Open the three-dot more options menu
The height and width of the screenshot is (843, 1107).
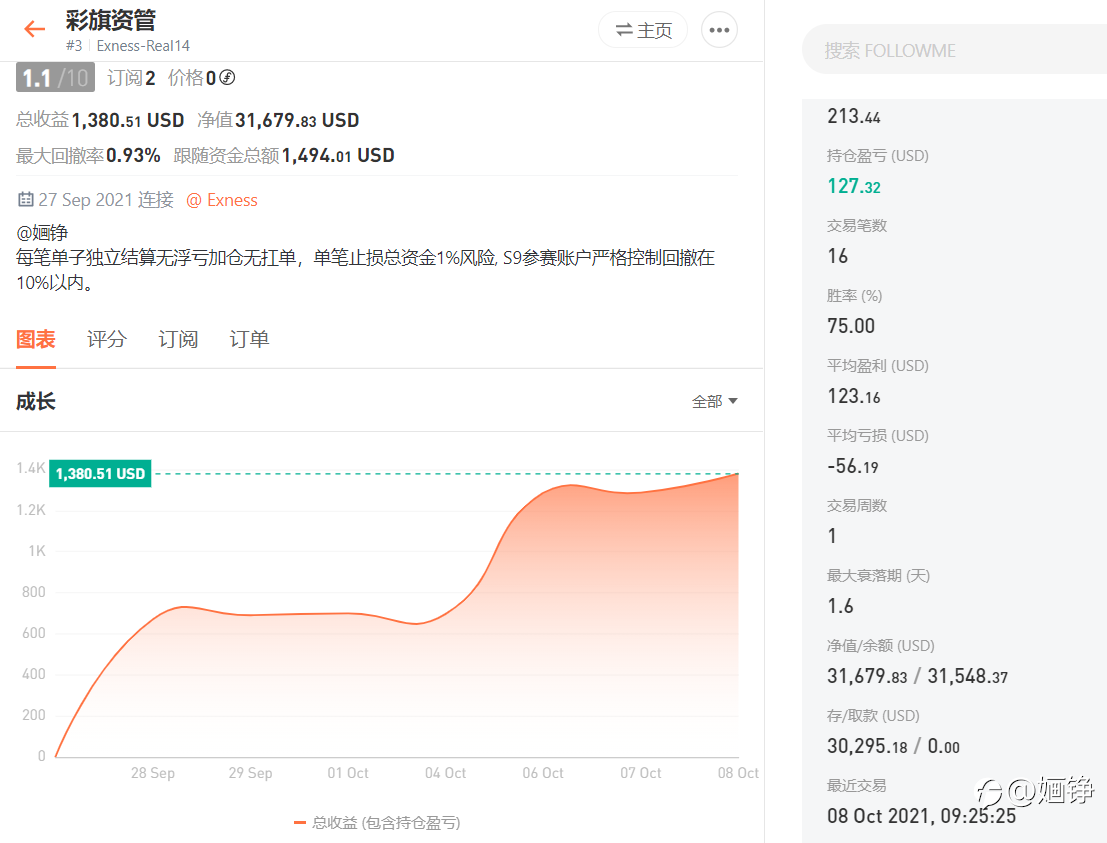[x=719, y=30]
